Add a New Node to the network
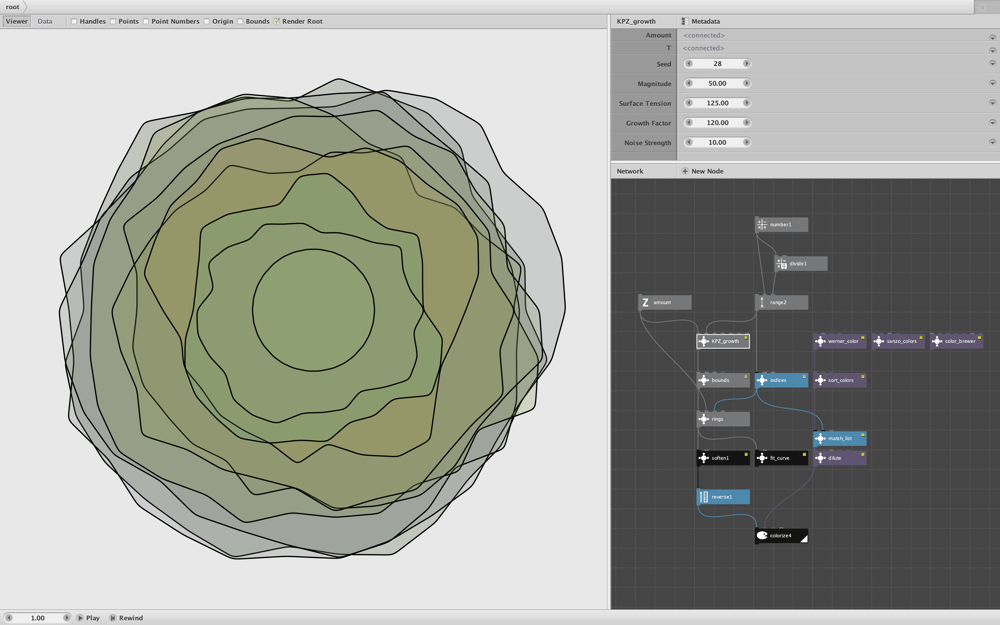 click(x=702, y=172)
